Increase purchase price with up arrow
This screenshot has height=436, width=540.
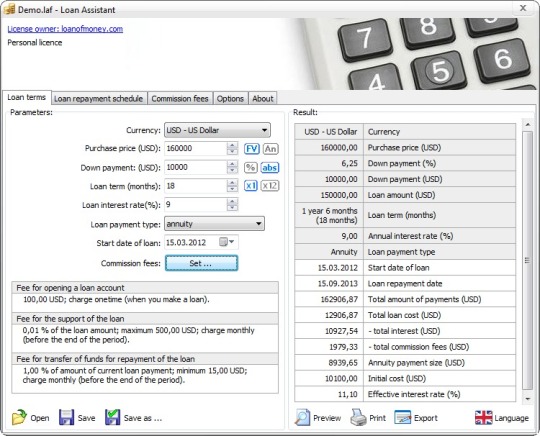(232, 146)
